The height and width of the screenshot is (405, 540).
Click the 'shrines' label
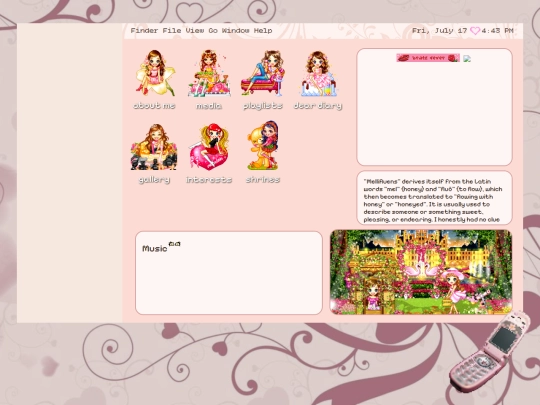(263, 179)
